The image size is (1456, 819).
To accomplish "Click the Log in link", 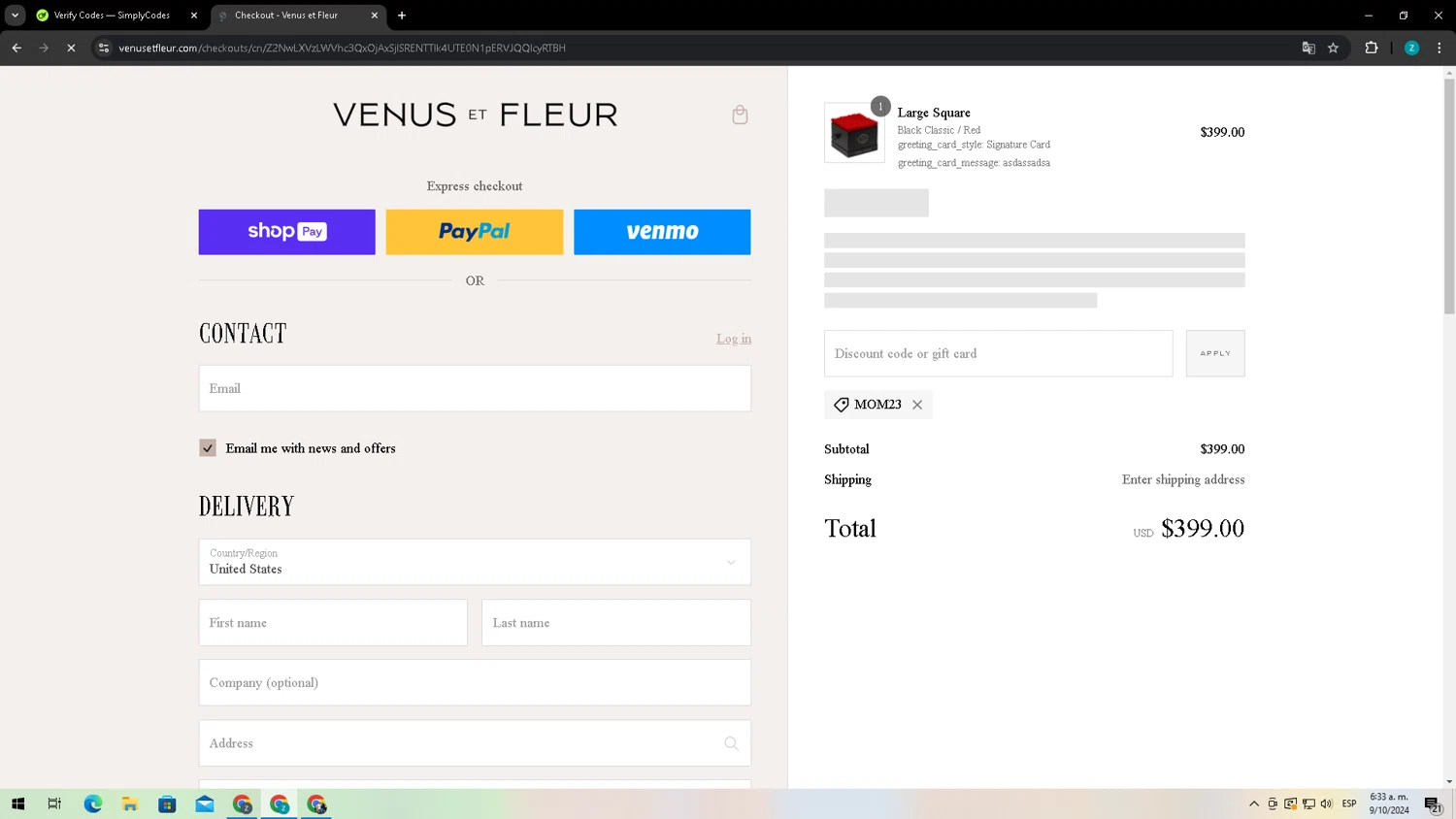I will [734, 339].
